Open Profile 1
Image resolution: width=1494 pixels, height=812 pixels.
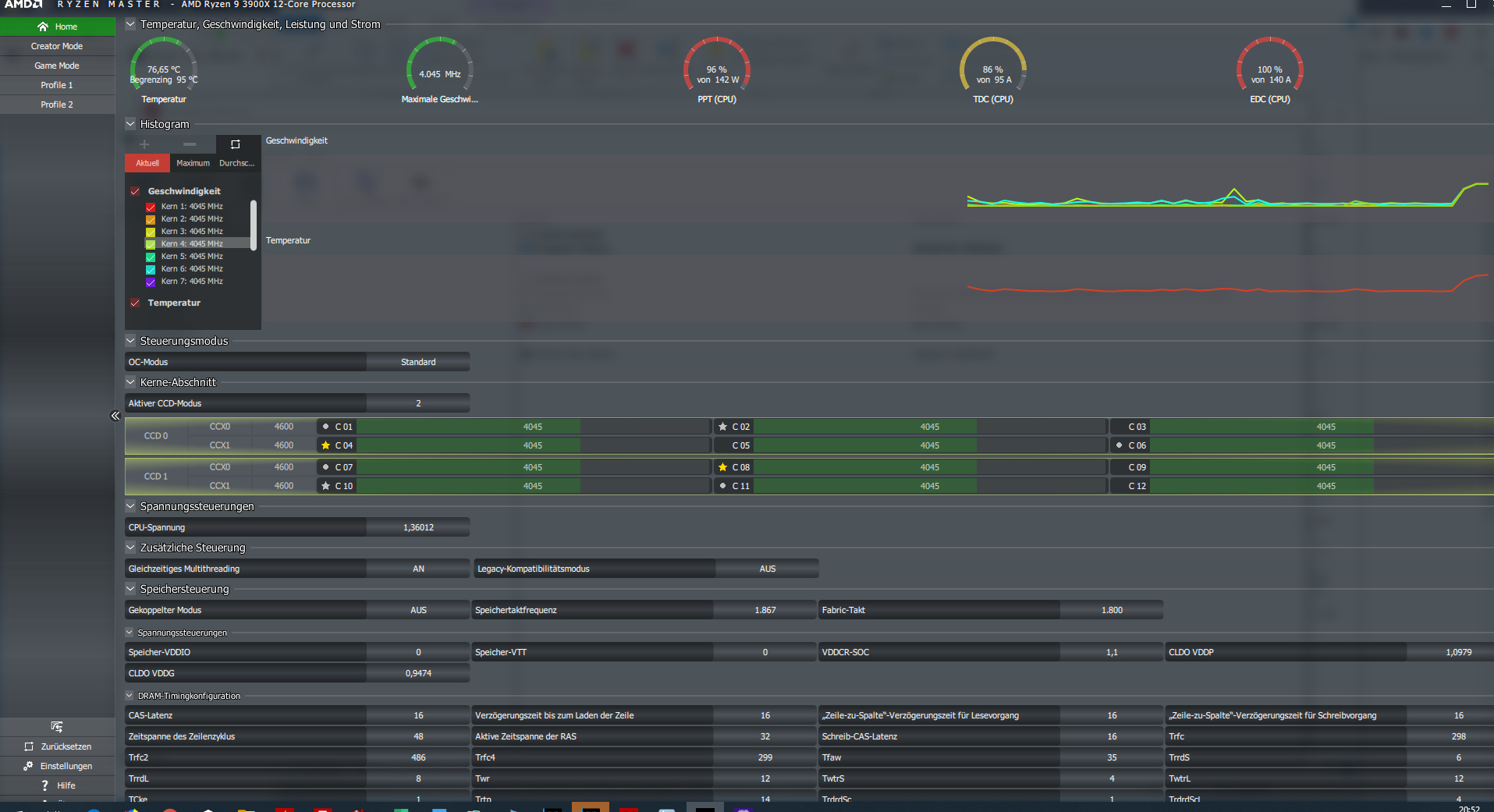pyautogui.click(x=57, y=85)
